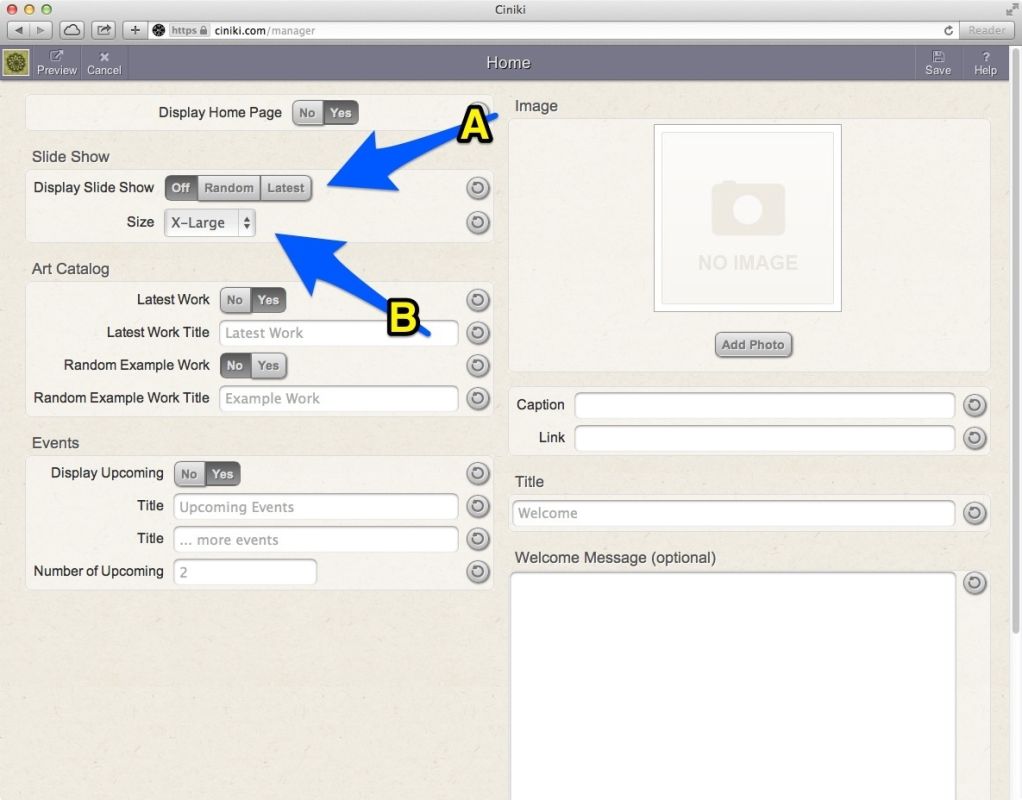
Task: Reset the image Link field
Action: [974, 437]
